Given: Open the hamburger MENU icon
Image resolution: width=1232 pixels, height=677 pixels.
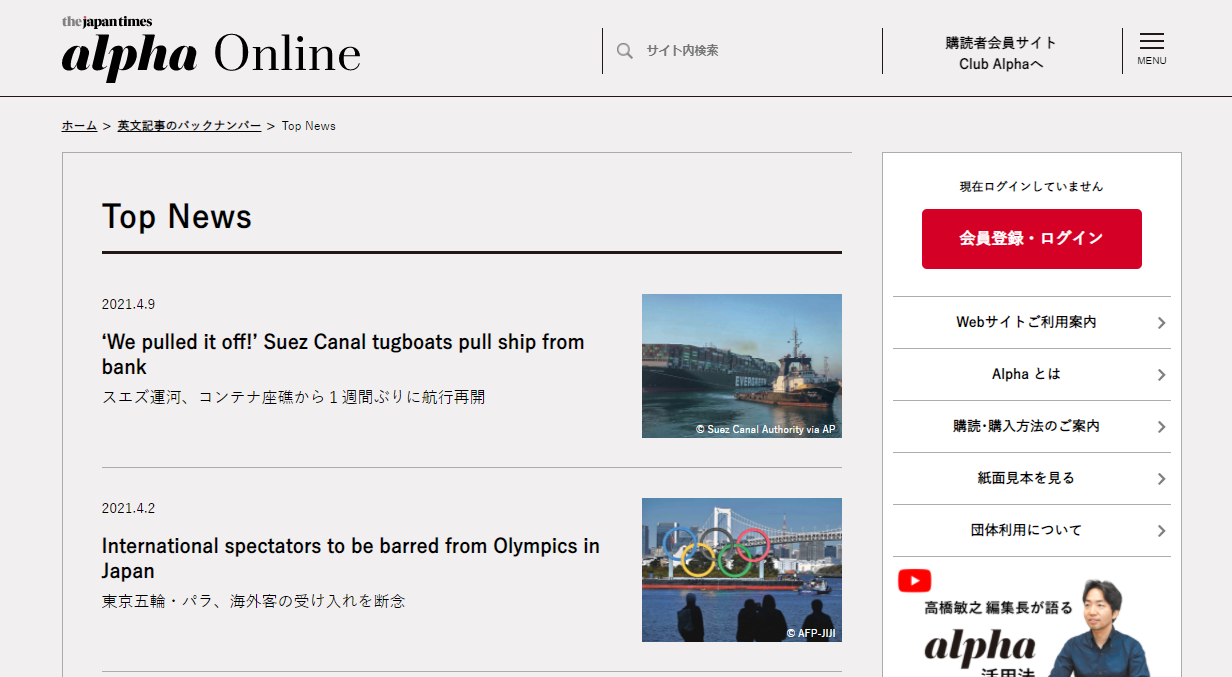Looking at the screenshot, I should (x=1151, y=49).
